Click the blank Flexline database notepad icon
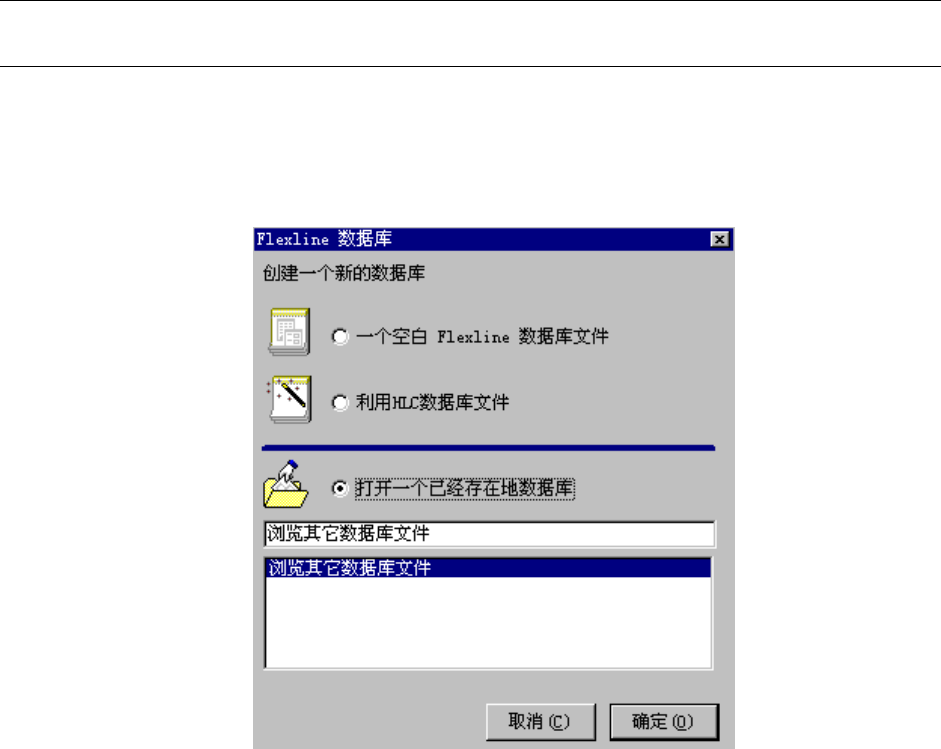 pos(289,332)
